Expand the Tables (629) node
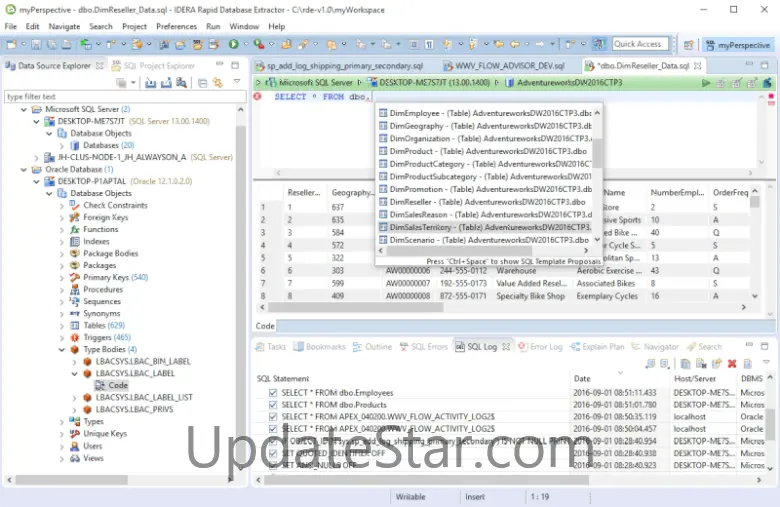This screenshot has height=507, width=780. tap(61, 325)
